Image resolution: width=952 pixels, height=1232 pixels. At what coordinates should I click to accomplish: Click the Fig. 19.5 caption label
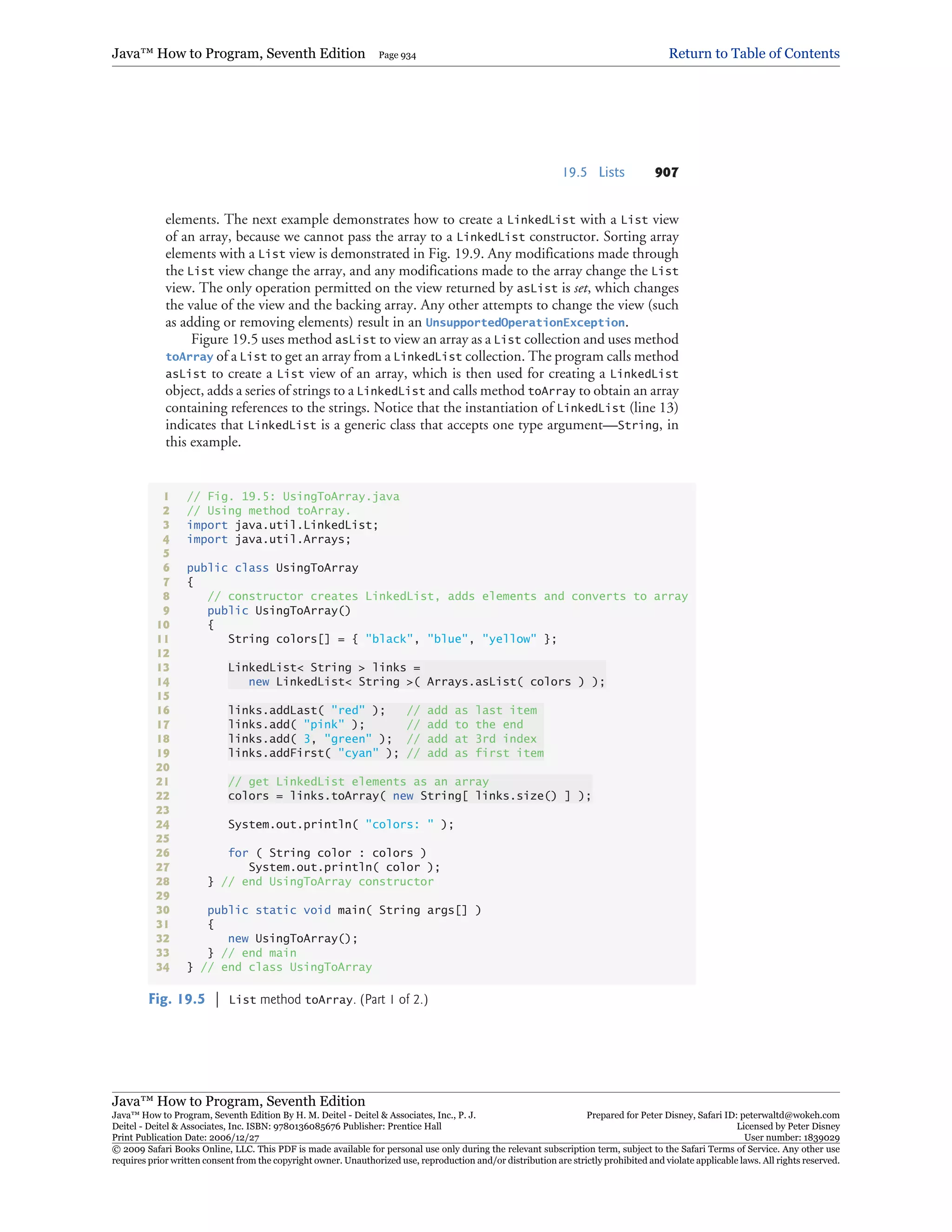click(x=177, y=999)
